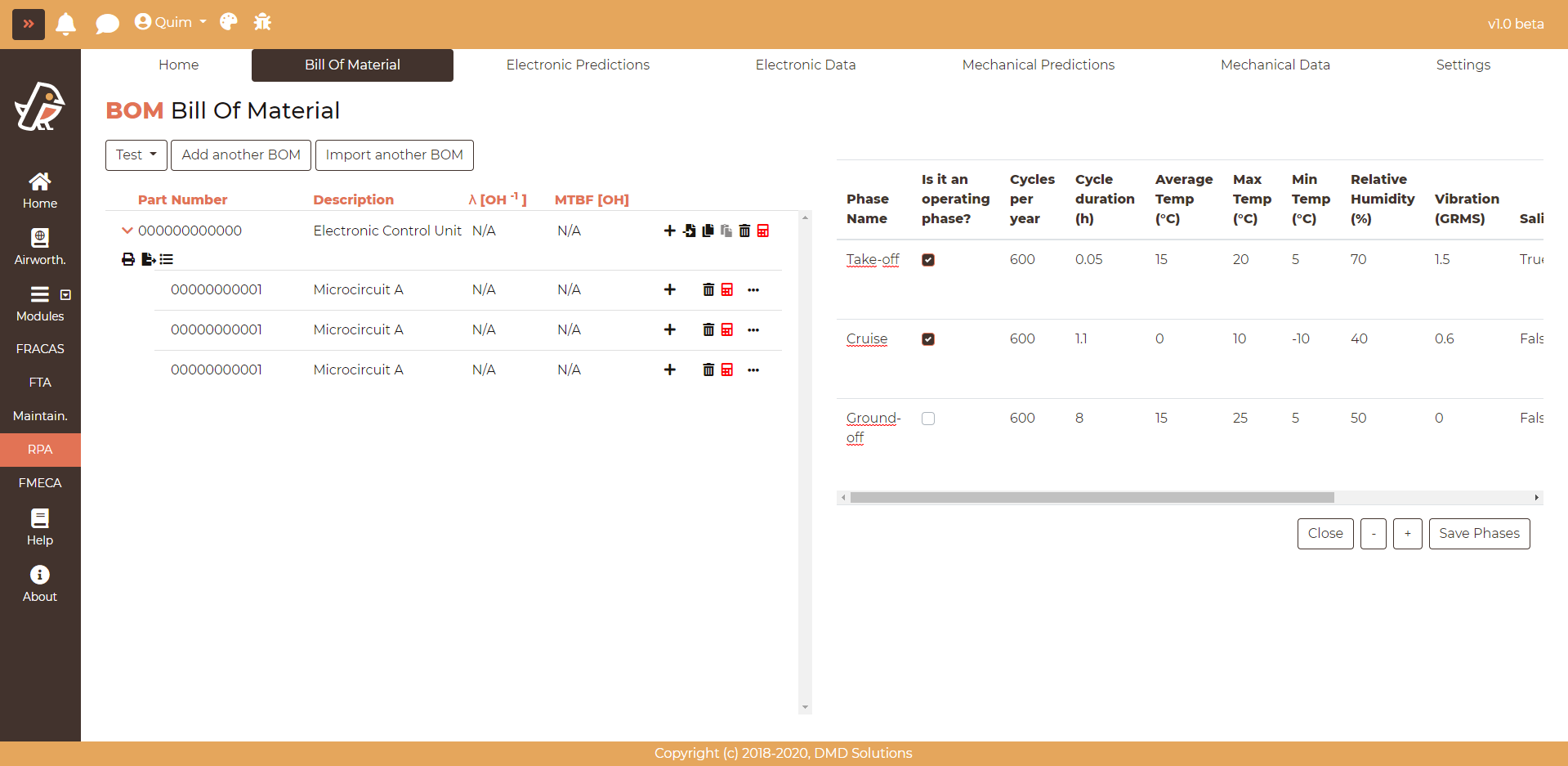
Task: Click the bug report icon
Action: point(262,22)
